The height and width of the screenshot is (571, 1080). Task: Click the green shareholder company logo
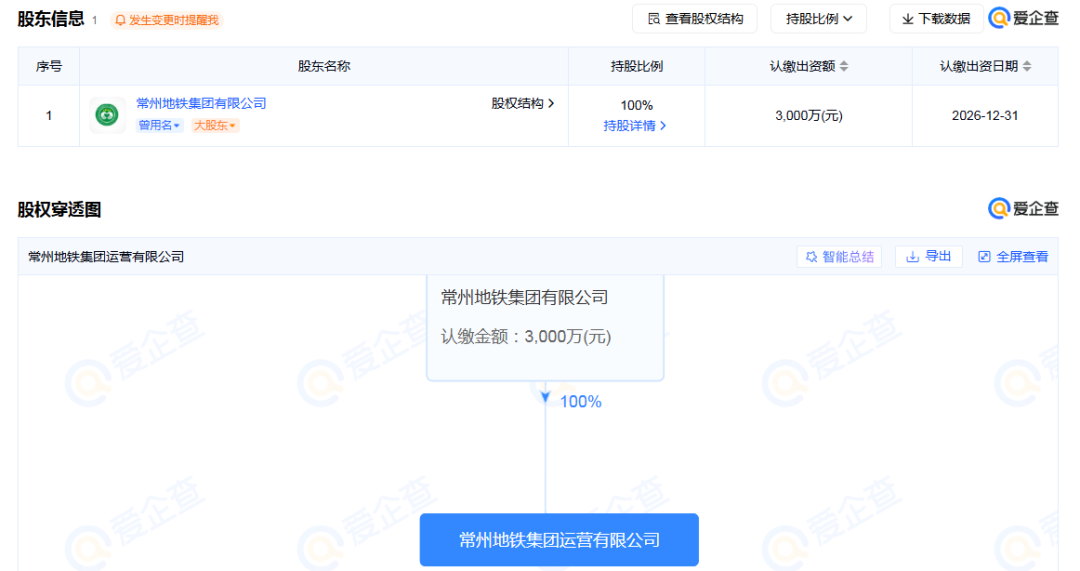tap(107, 115)
